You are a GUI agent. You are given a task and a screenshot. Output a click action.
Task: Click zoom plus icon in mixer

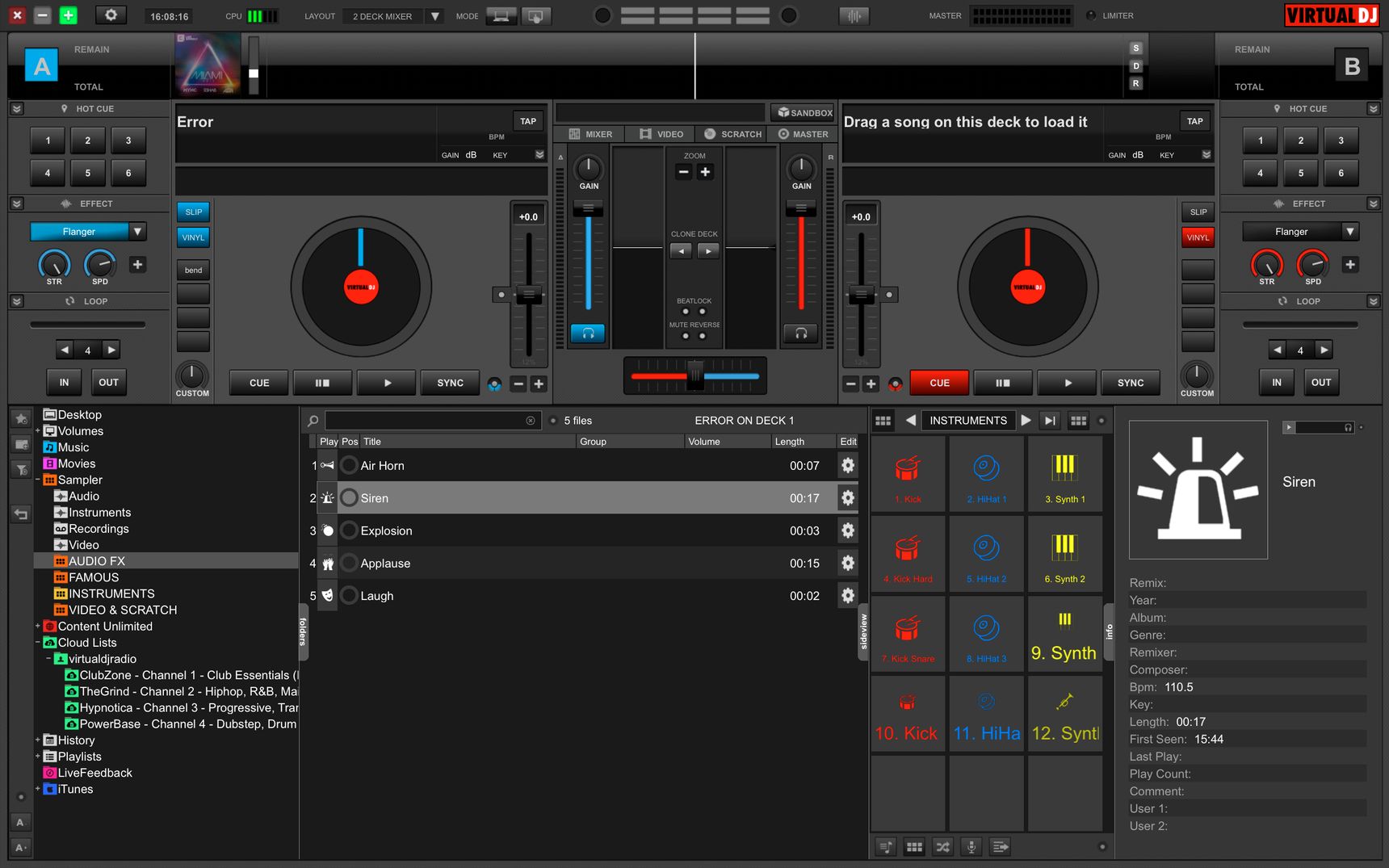tap(705, 171)
